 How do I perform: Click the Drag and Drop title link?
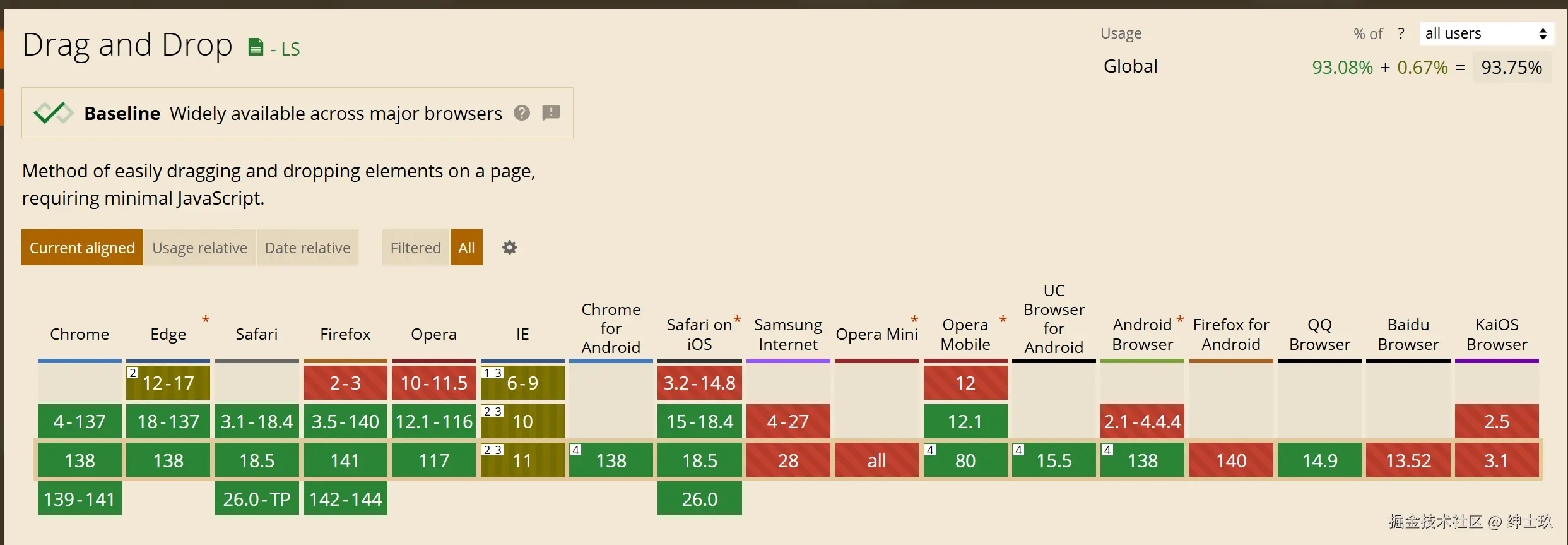127,45
